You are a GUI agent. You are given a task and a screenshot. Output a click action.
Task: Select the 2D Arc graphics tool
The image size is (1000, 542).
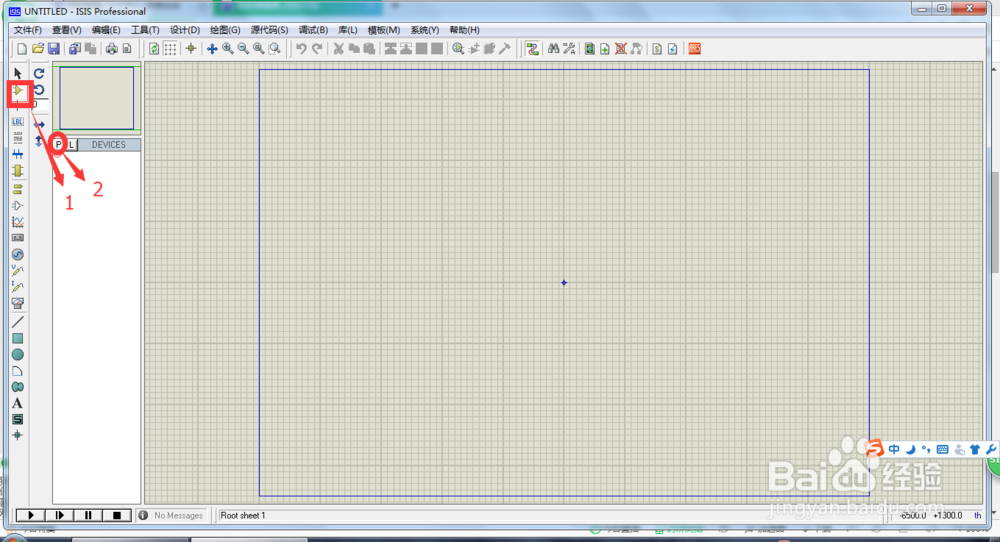(x=18, y=371)
